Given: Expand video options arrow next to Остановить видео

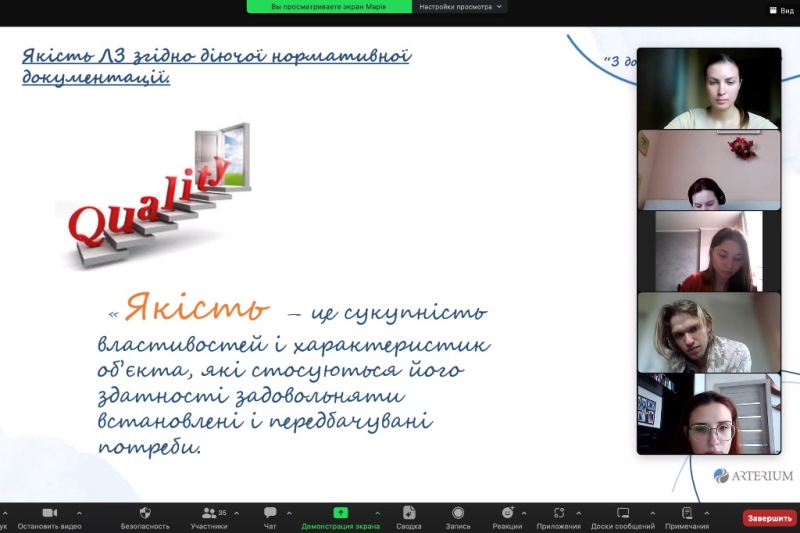Looking at the screenshot, I should [x=79, y=513].
